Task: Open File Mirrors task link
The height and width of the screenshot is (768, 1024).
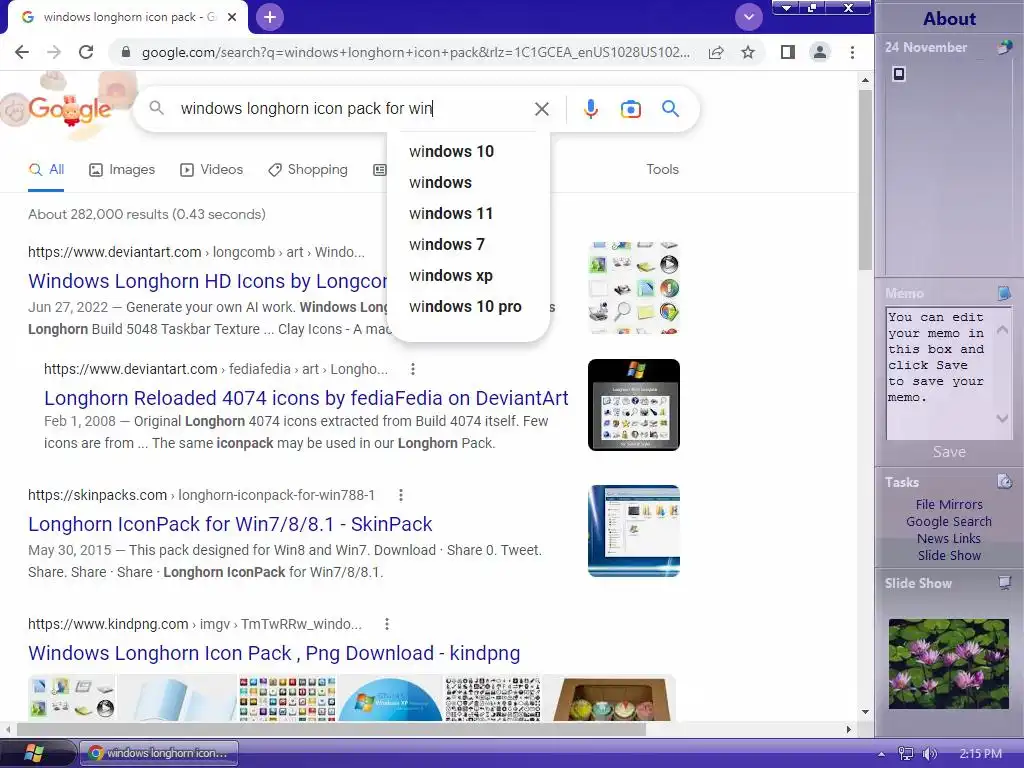Action: coord(949,504)
